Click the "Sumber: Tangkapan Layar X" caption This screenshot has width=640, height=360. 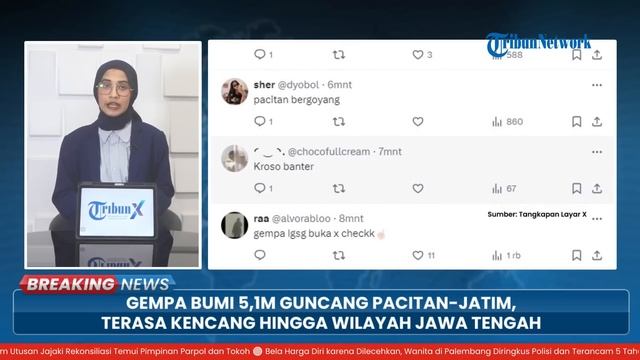[537, 214]
